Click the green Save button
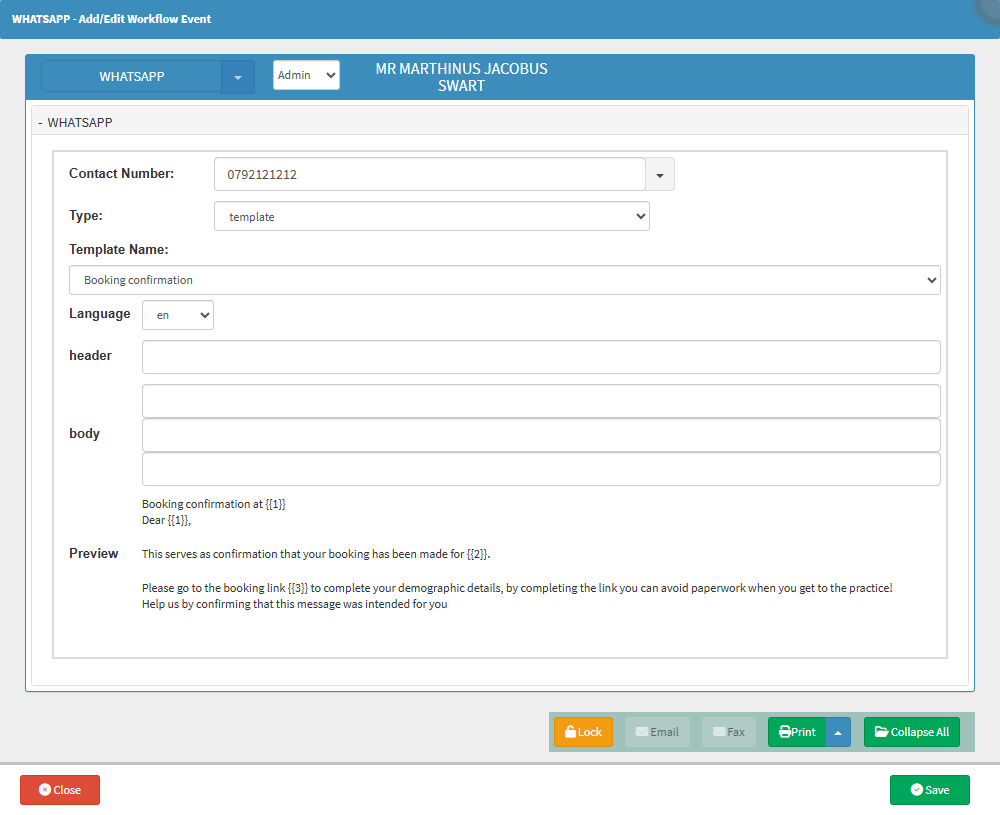The height and width of the screenshot is (815, 1000). tap(929, 790)
